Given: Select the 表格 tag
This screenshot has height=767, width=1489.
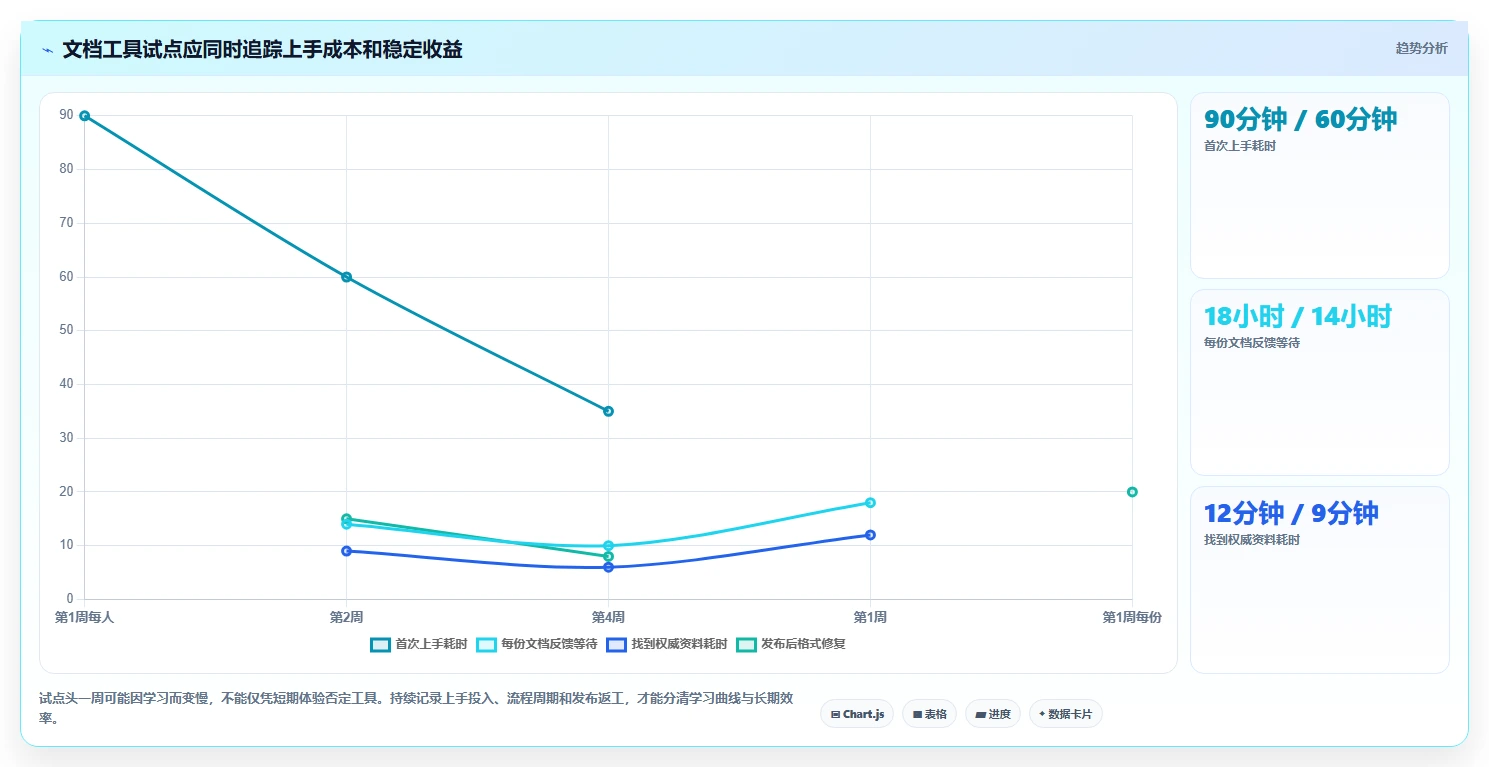Looking at the screenshot, I should pos(929,714).
